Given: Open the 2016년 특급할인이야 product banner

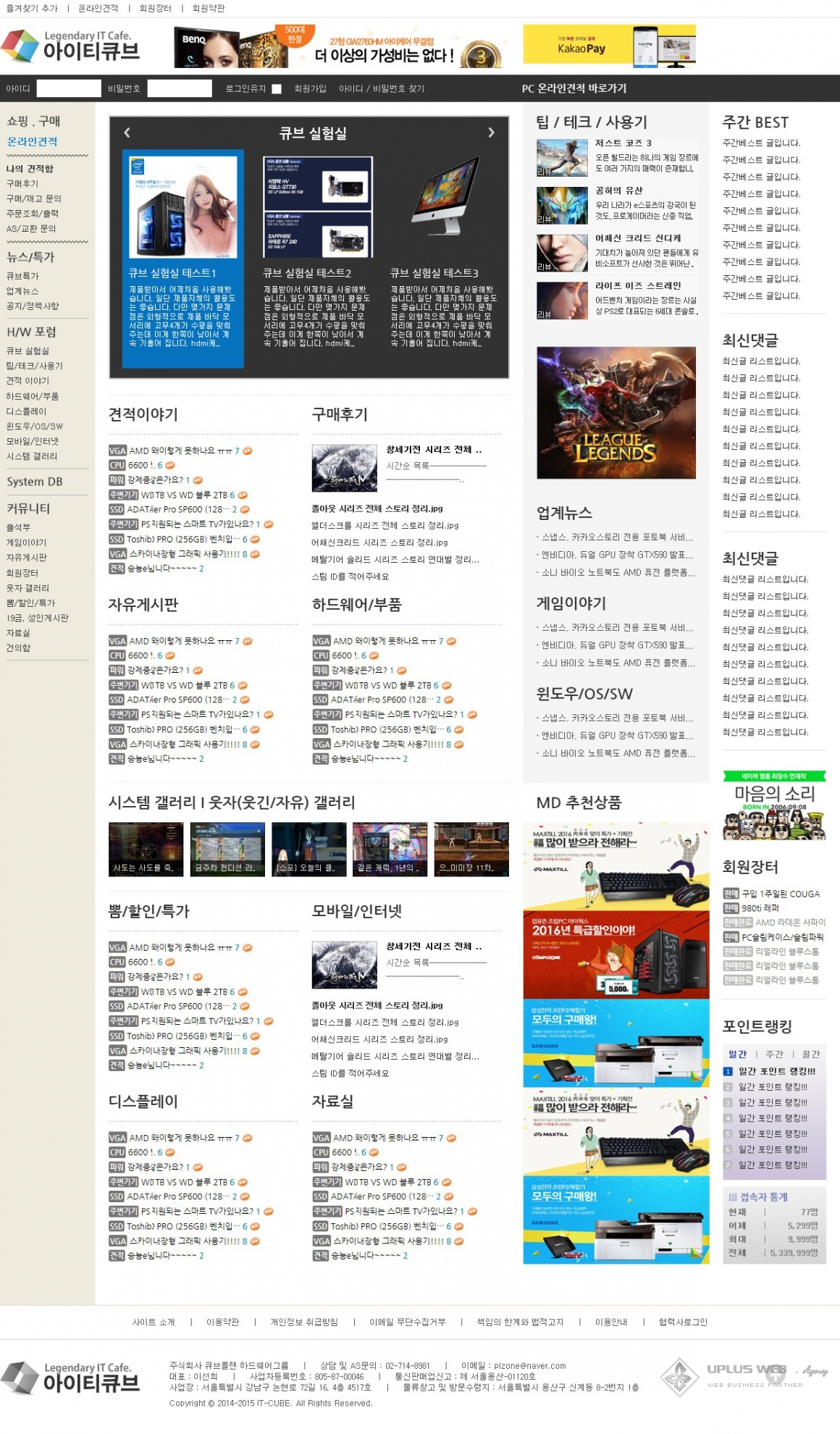Looking at the screenshot, I should [x=616, y=955].
